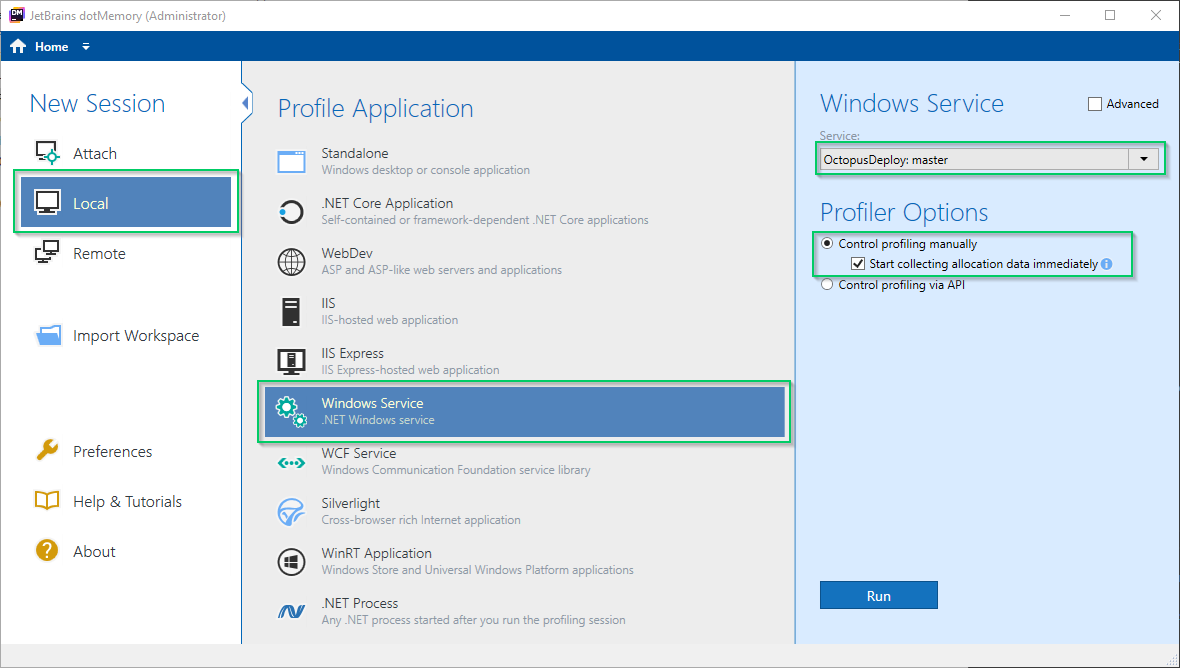
Task: Click the About question mark icon
Action: click(x=47, y=551)
